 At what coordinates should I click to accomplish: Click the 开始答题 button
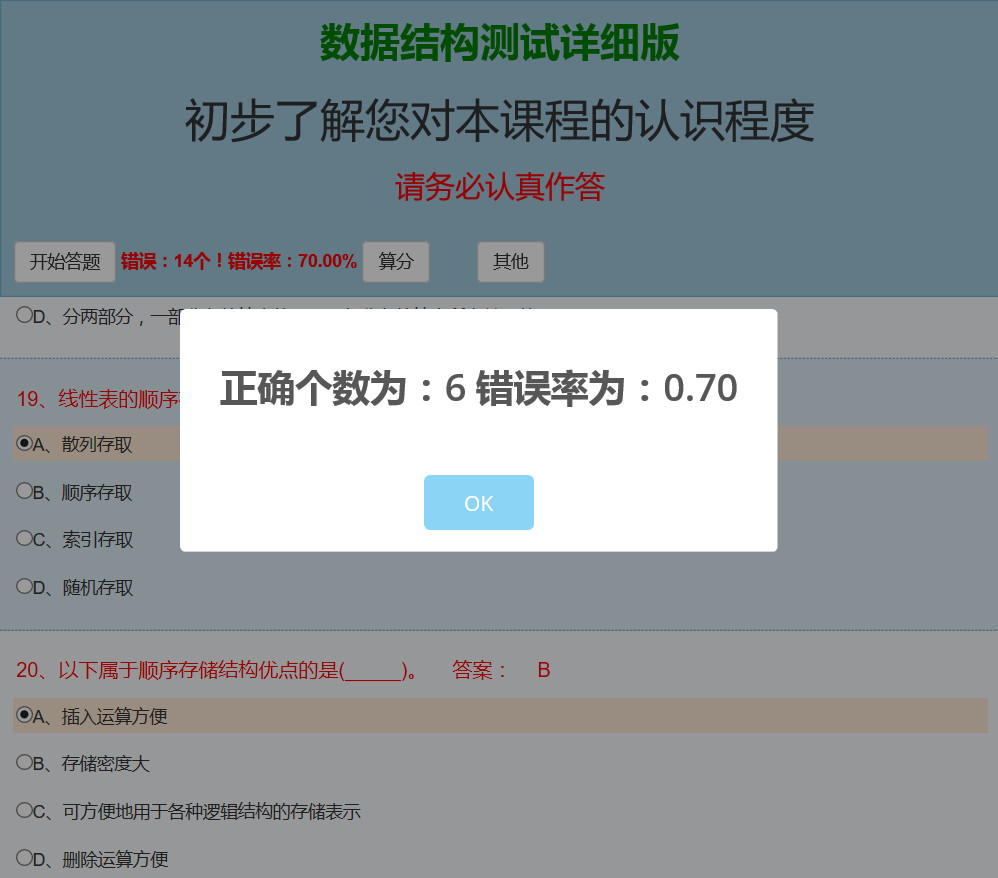[64, 261]
